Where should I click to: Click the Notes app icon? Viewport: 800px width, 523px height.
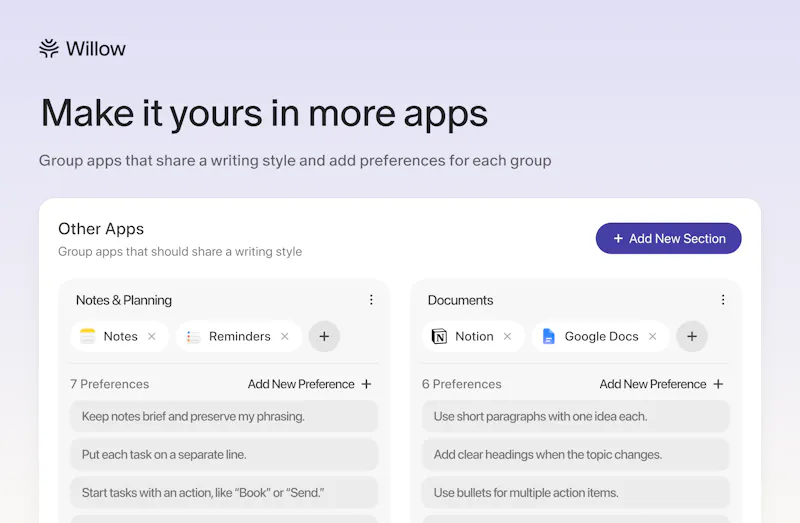click(88, 336)
